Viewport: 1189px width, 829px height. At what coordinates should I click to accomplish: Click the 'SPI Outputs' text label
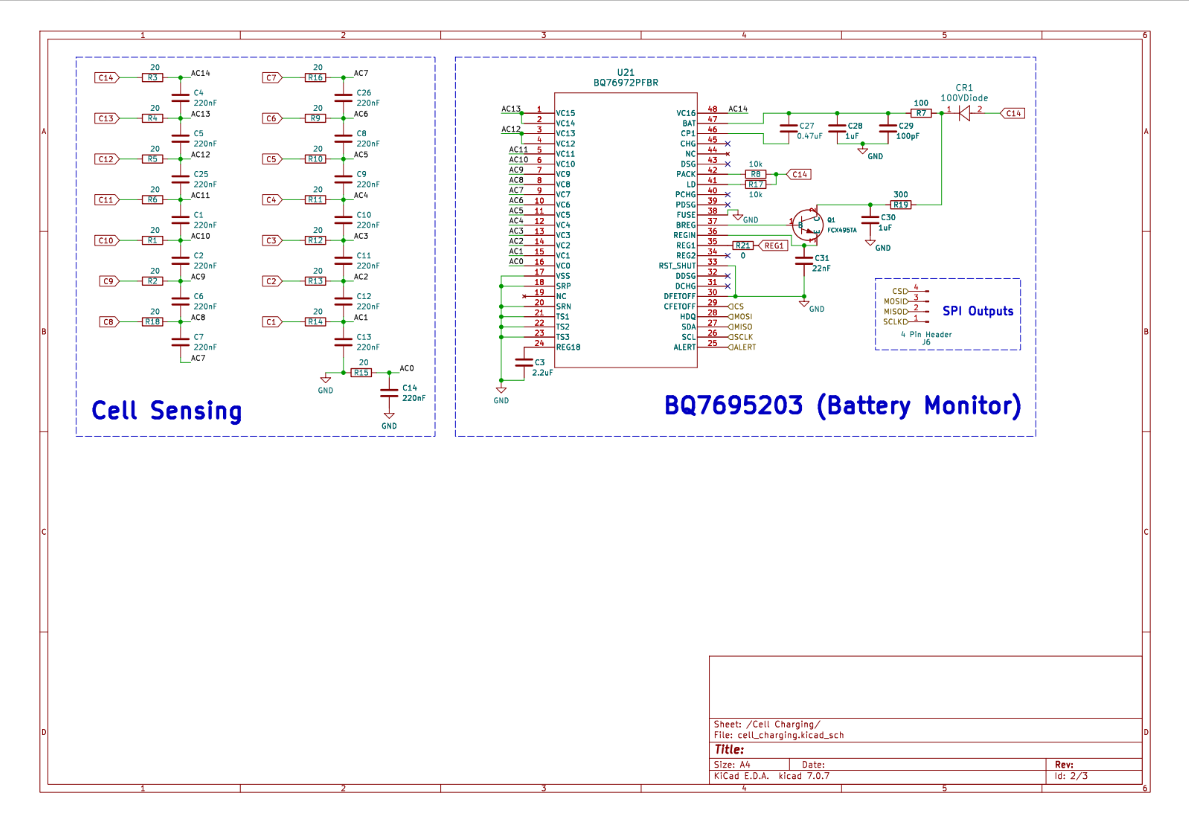[x=977, y=311]
